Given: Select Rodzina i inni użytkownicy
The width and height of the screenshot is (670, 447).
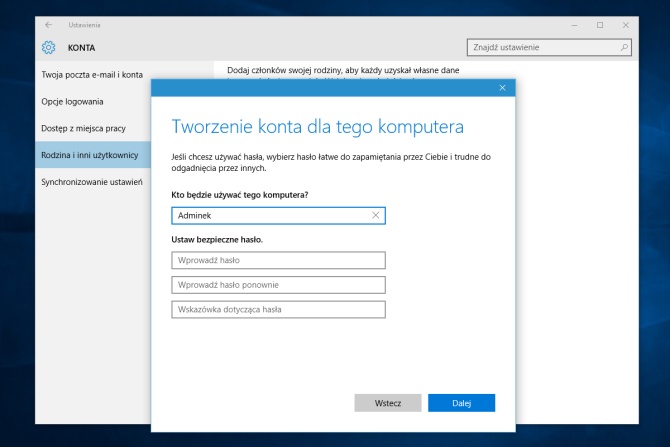Looking at the screenshot, I should 91,155.
